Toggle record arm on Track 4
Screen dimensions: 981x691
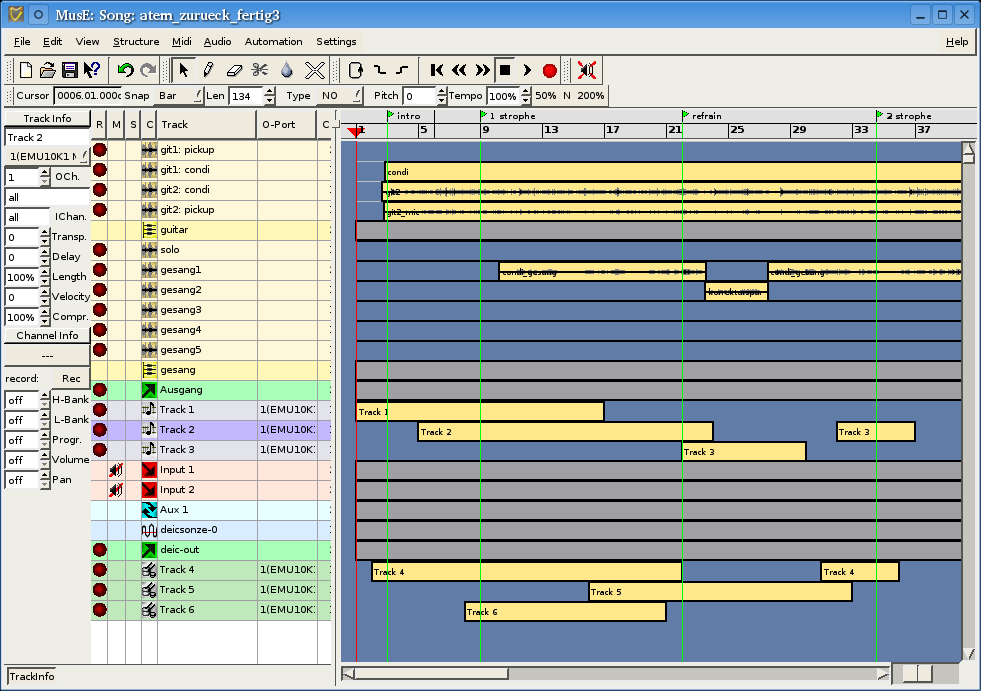click(99, 570)
